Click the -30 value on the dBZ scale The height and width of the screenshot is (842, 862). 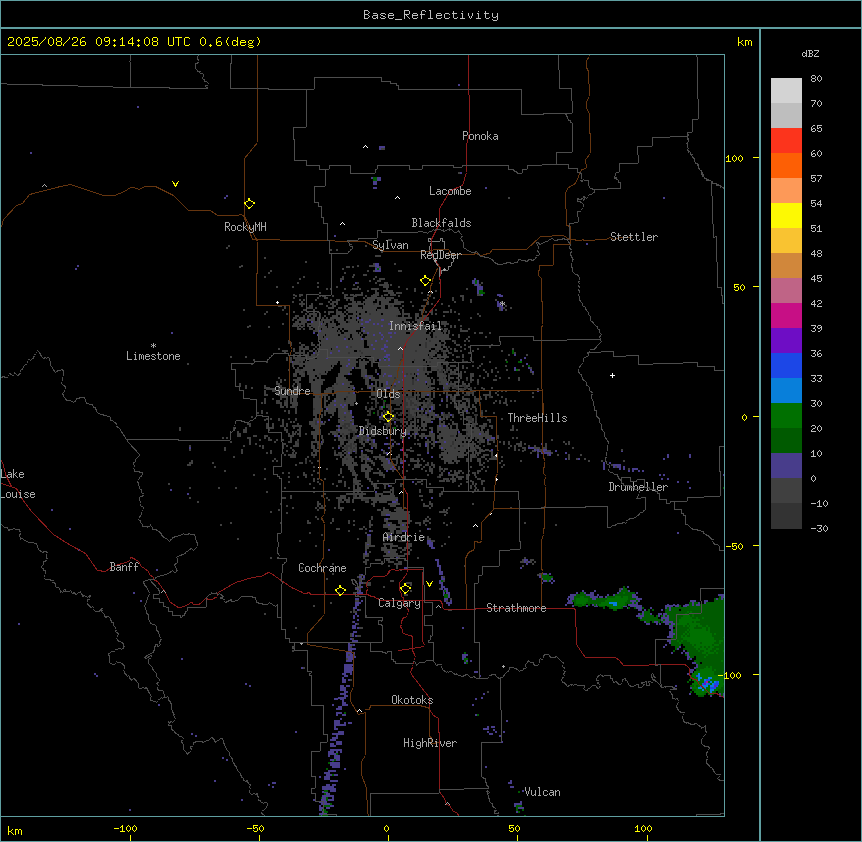(x=819, y=528)
